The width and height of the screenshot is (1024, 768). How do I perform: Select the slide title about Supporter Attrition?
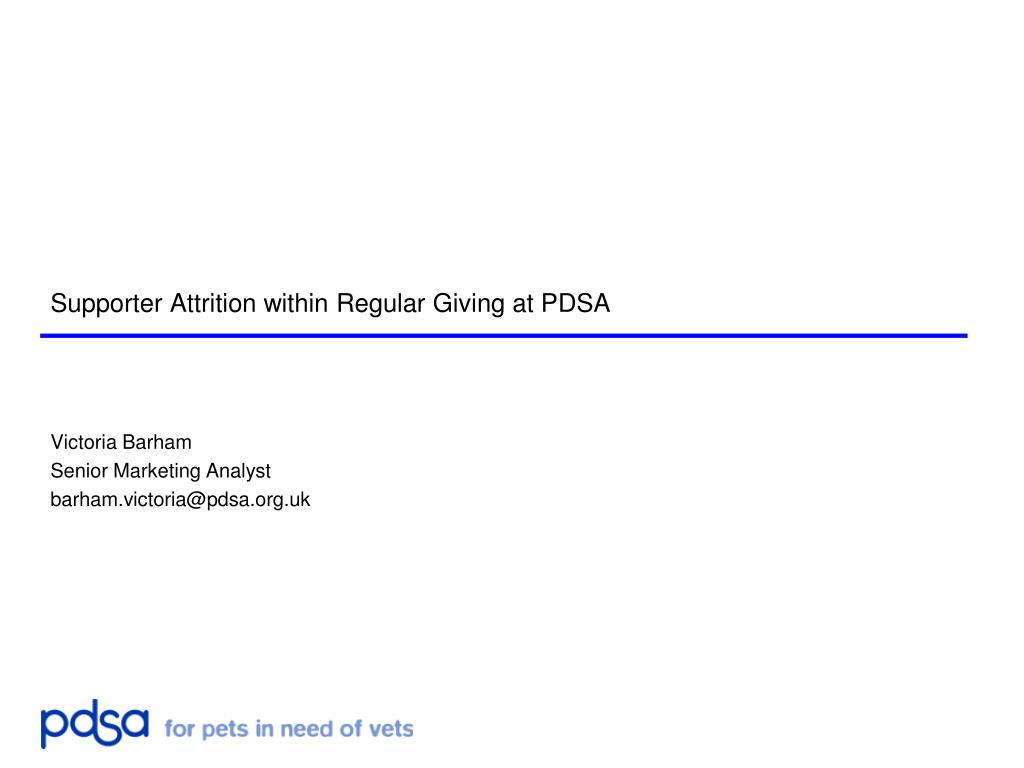[330, 304]
